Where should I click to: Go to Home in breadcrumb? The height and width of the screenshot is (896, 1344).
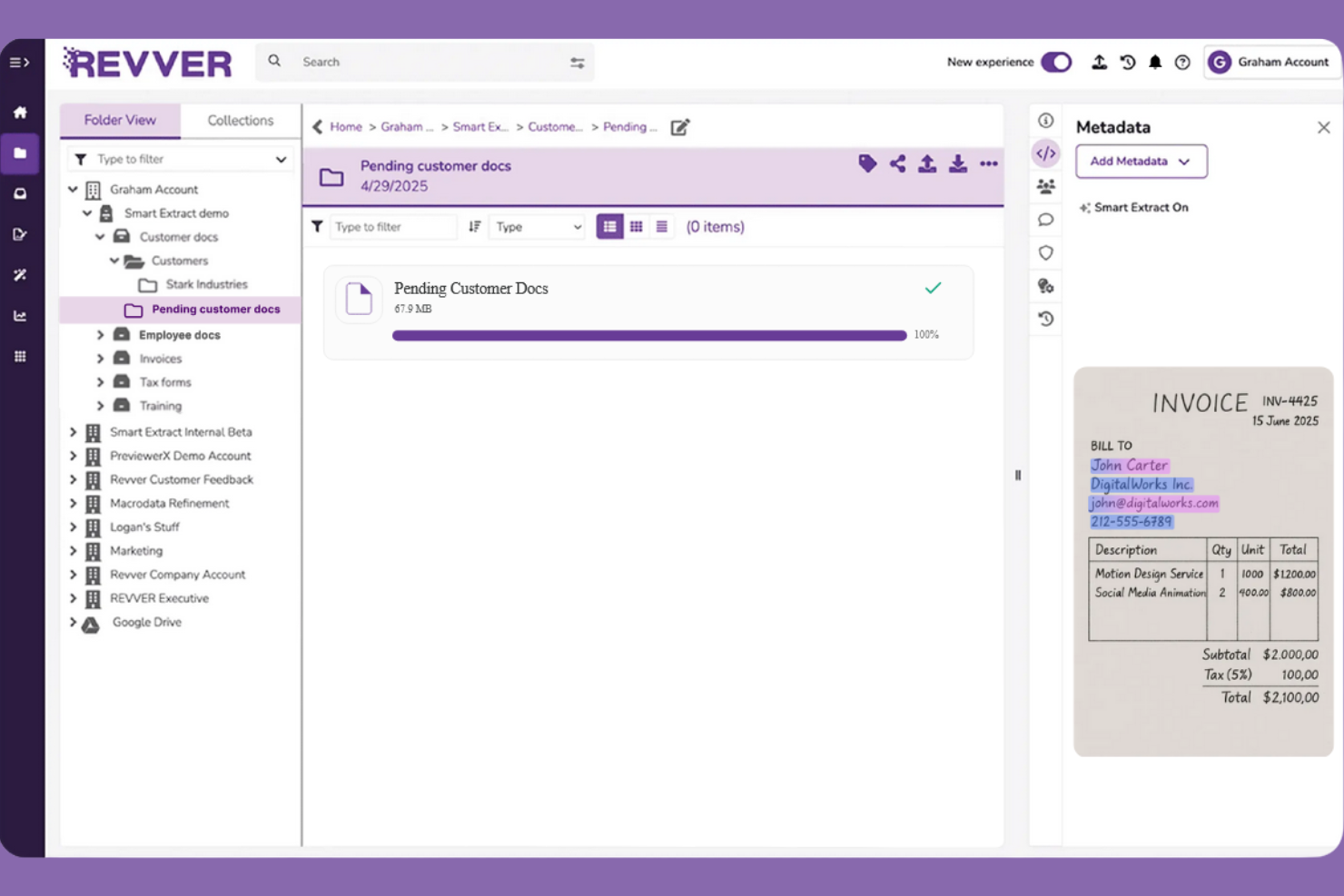click(x=346, y=127)
